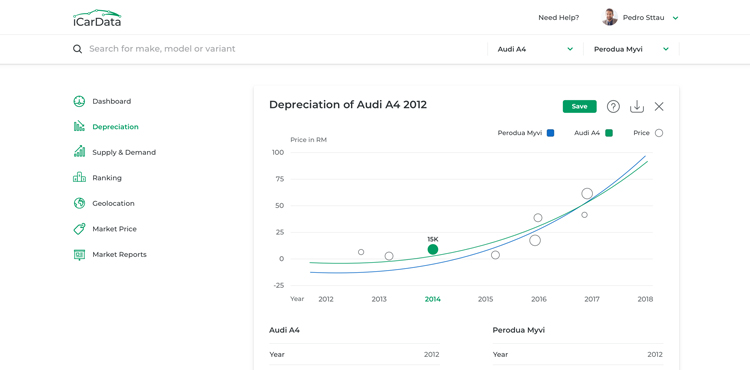Toggle Perodua Myvi blue legend square
750x370 pixels.
[x=550, y=133]
